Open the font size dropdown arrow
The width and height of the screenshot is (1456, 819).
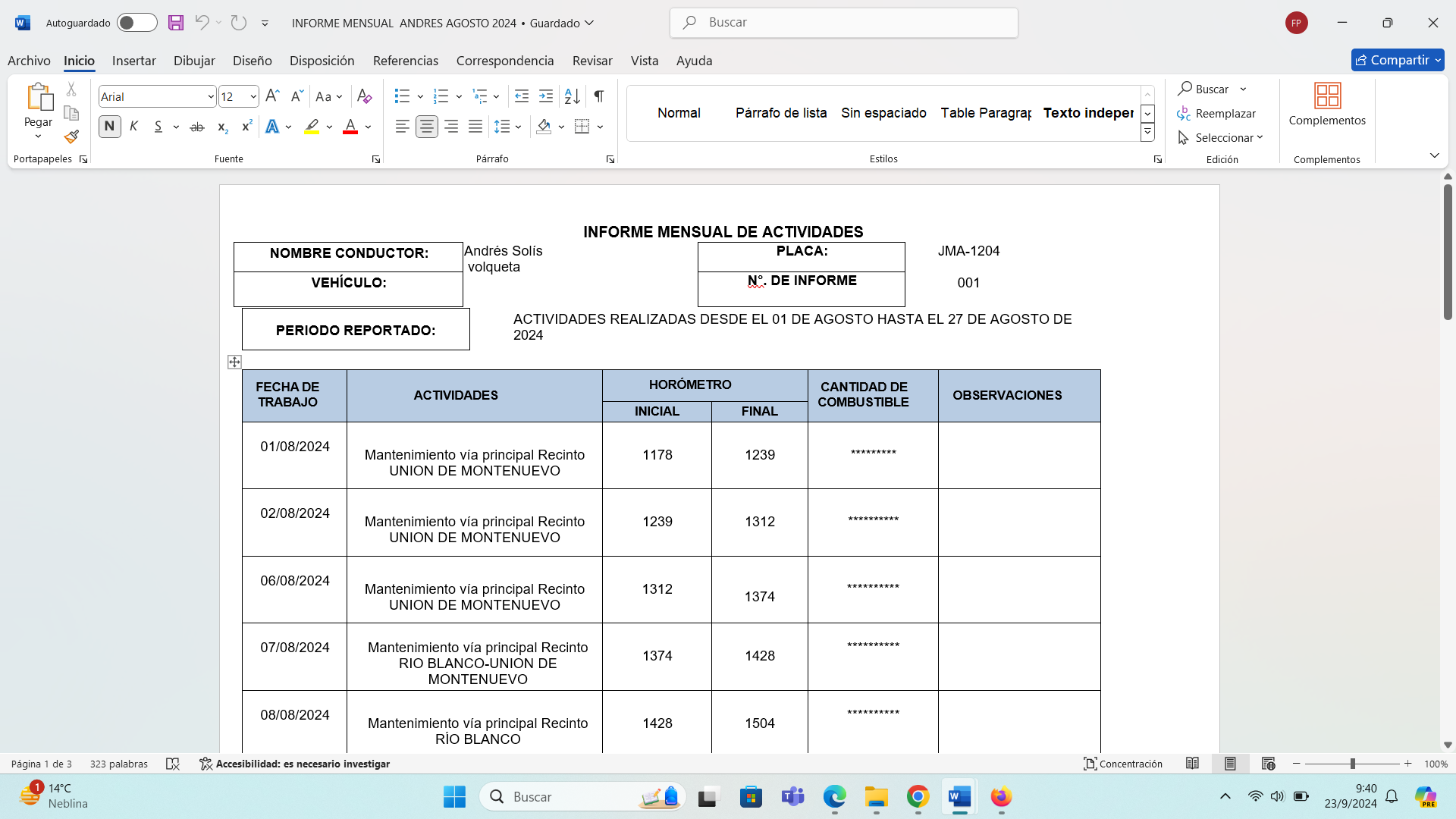click(253, 96)
